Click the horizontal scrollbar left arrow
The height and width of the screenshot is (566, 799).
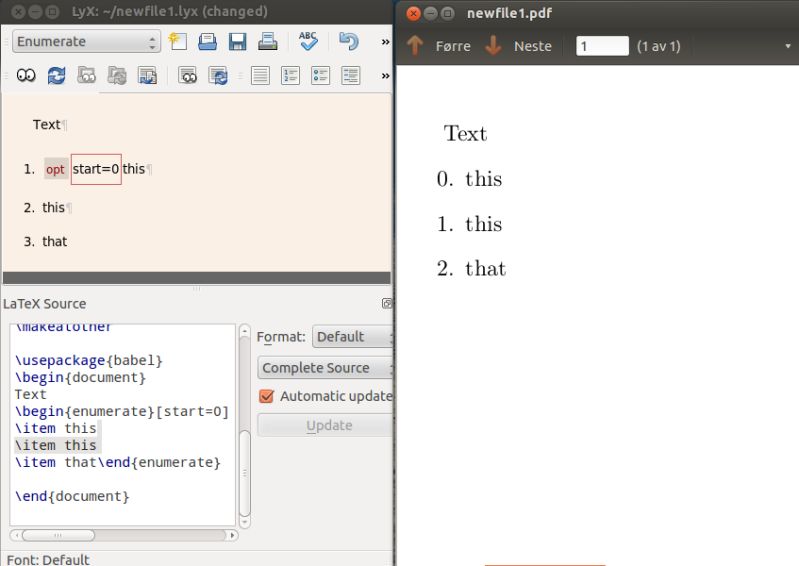pyautogui.click(x=16, y=535)
